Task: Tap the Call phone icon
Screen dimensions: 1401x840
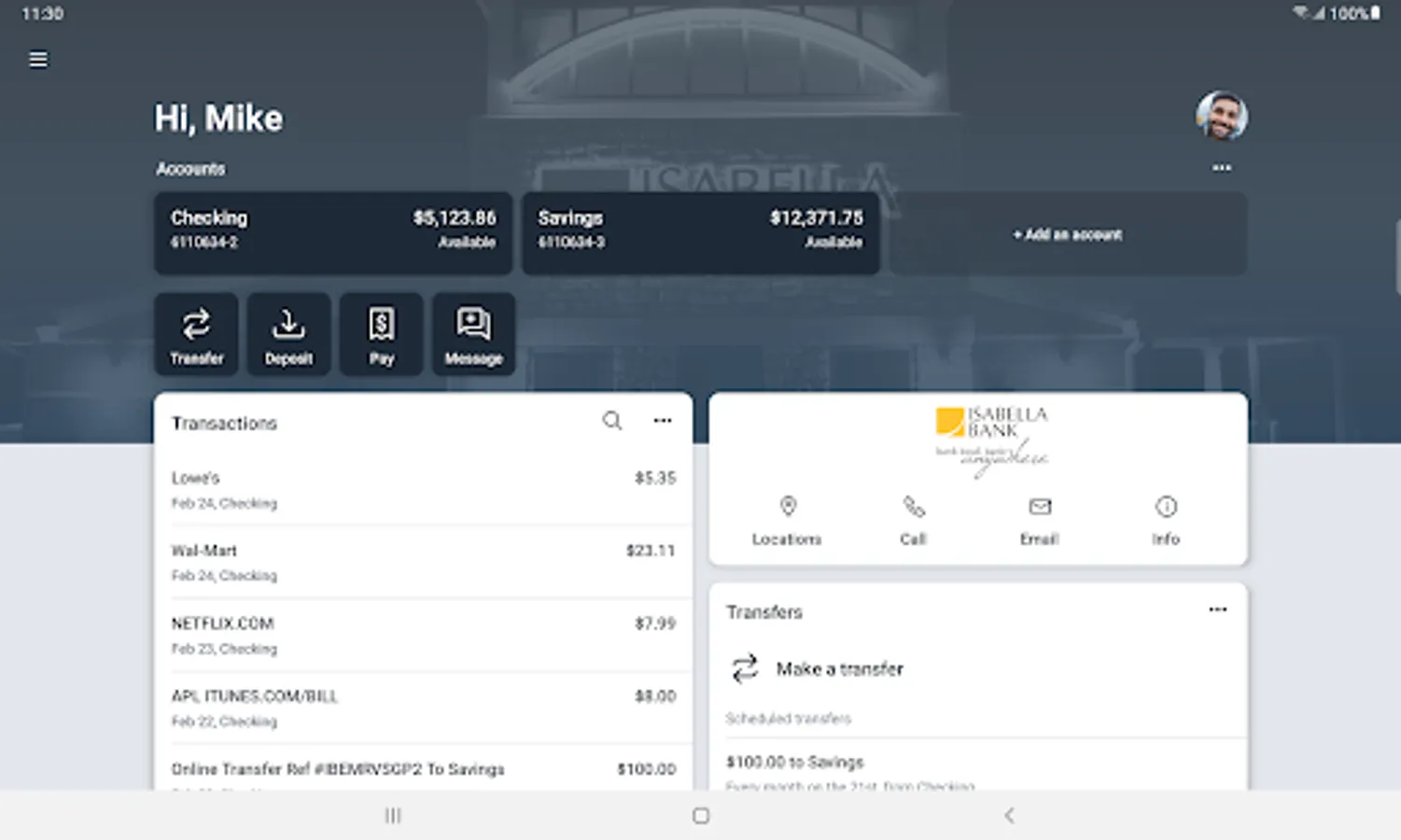Action: click(914, 507)
